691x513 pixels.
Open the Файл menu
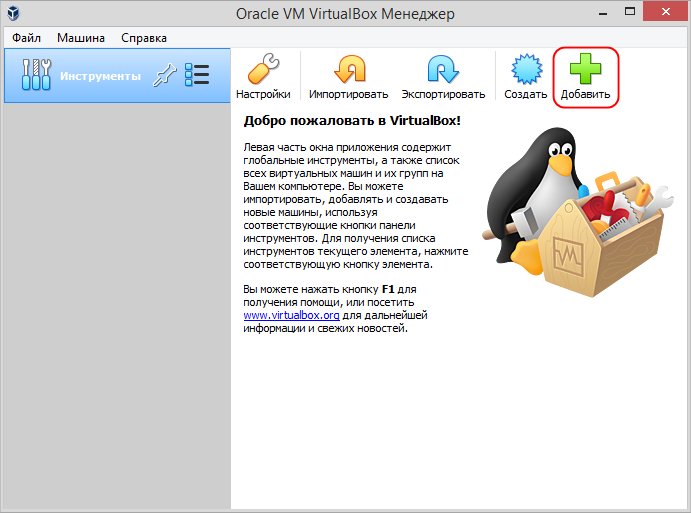(x=26, y=38)
